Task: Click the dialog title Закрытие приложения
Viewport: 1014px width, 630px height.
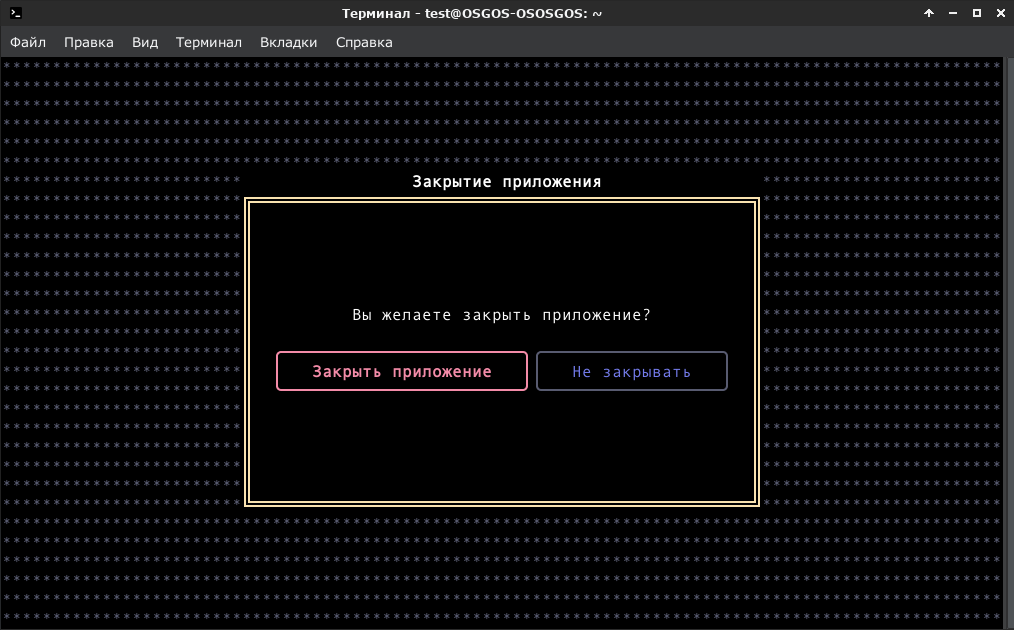Action: [507, 182]
